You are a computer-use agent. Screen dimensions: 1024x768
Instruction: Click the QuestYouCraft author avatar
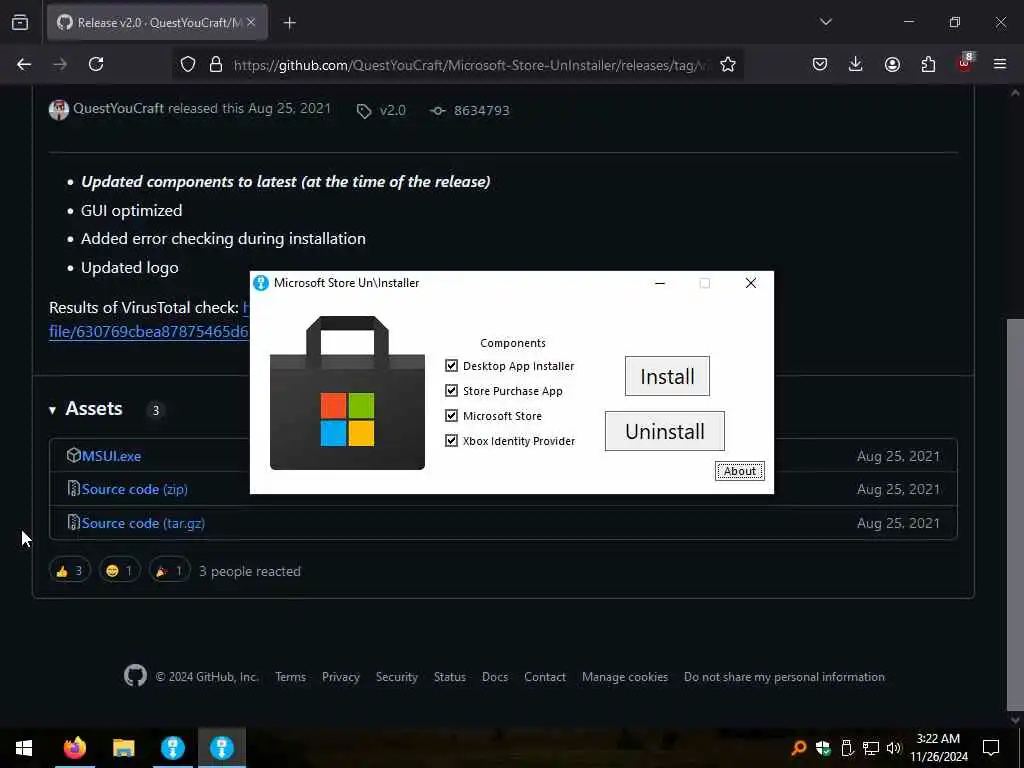pyautogui.click(x=59, y=110)
